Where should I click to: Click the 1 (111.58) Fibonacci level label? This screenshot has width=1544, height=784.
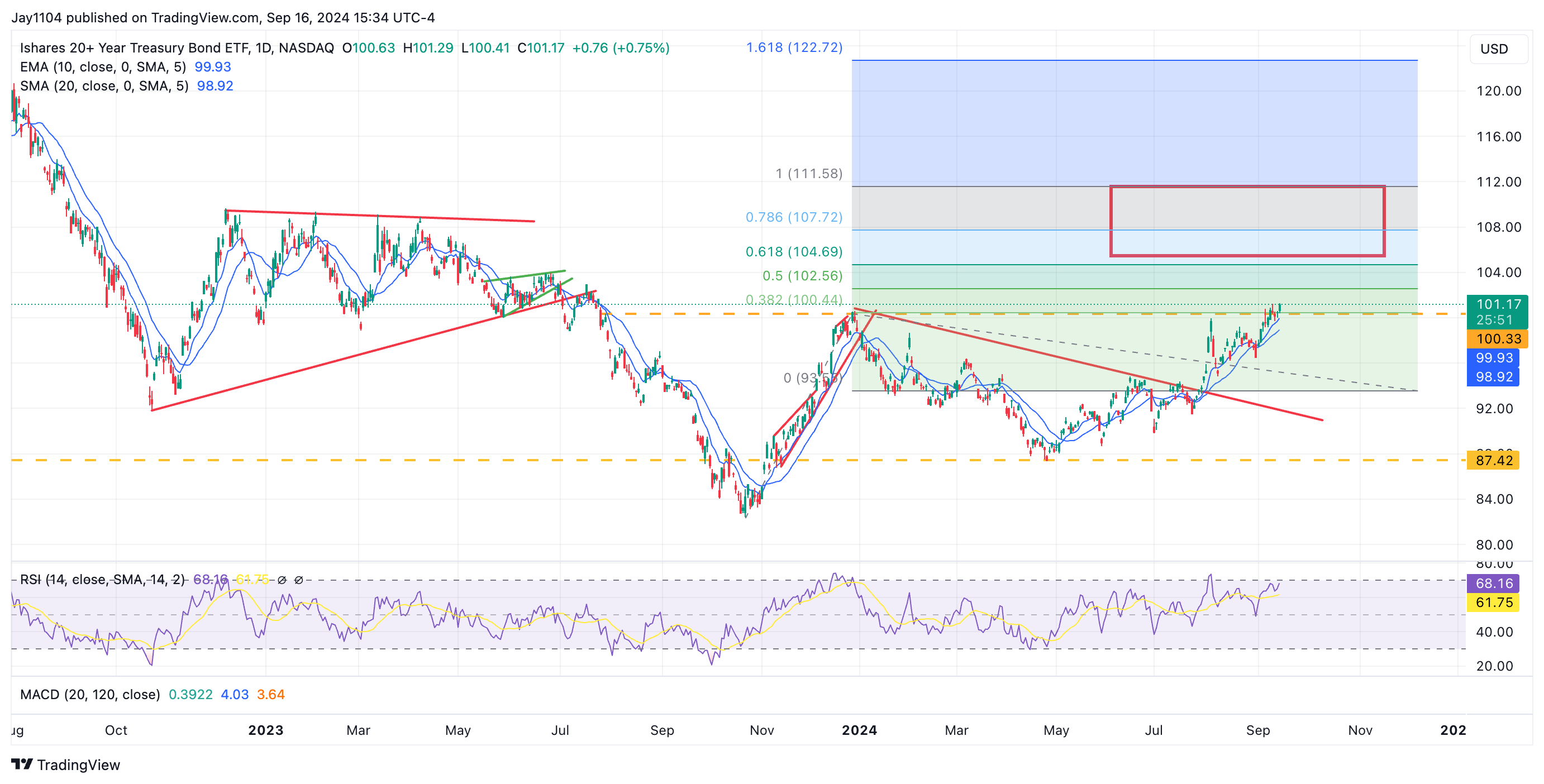(x=809, y=174)
